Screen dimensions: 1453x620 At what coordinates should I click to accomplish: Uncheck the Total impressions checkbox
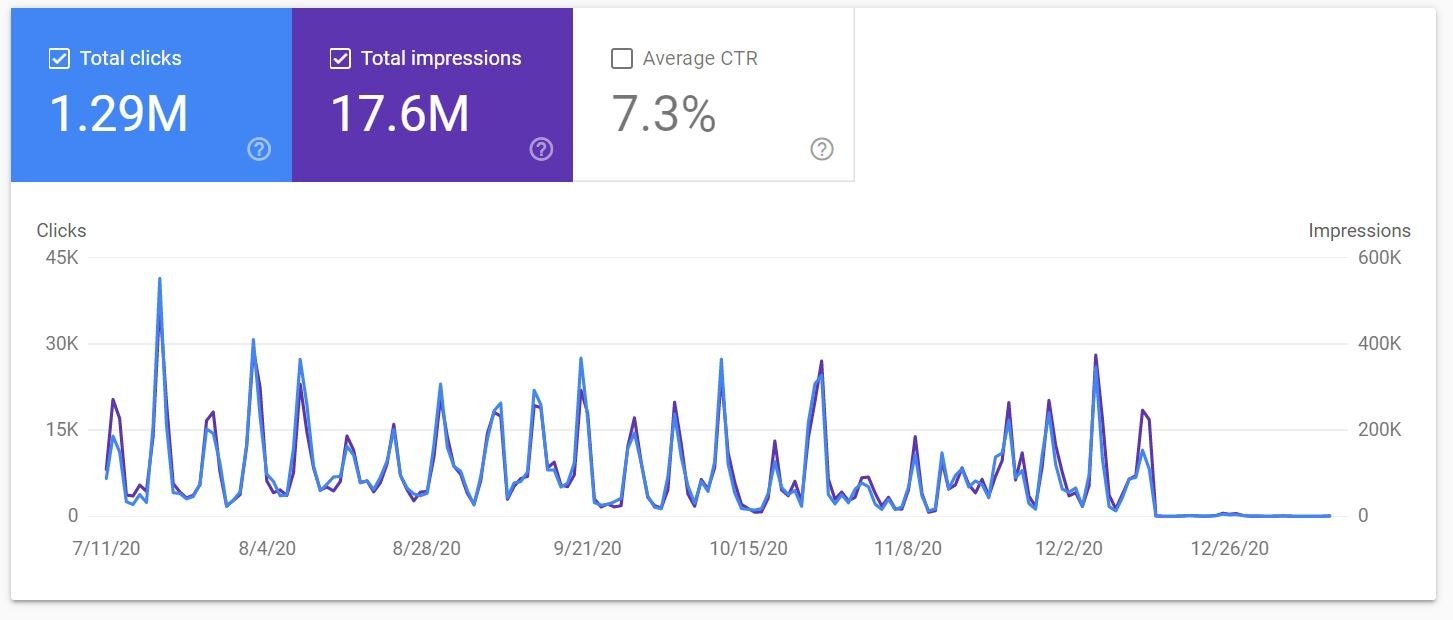coord(340,58)
